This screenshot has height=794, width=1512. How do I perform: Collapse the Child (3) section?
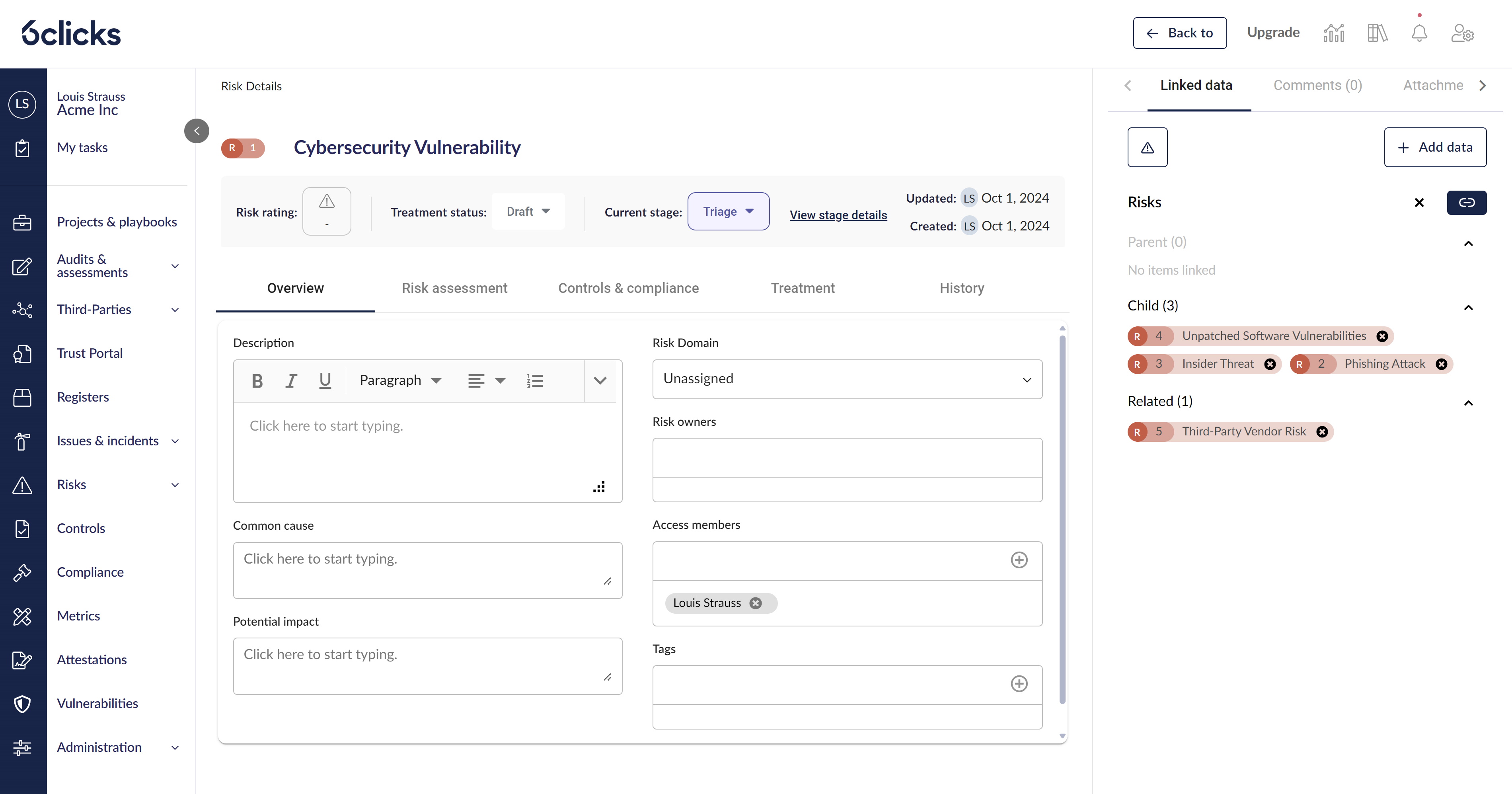(1468, 307)
